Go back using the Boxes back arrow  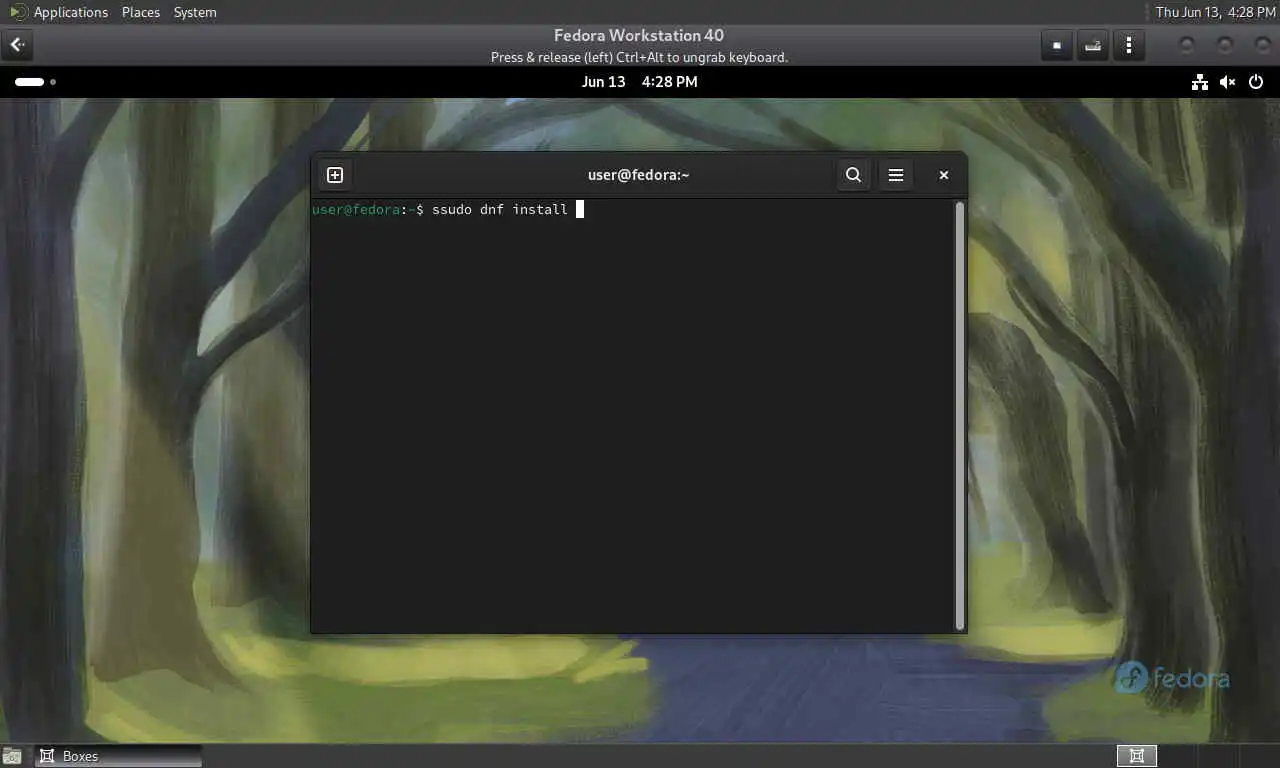point(17,45)
